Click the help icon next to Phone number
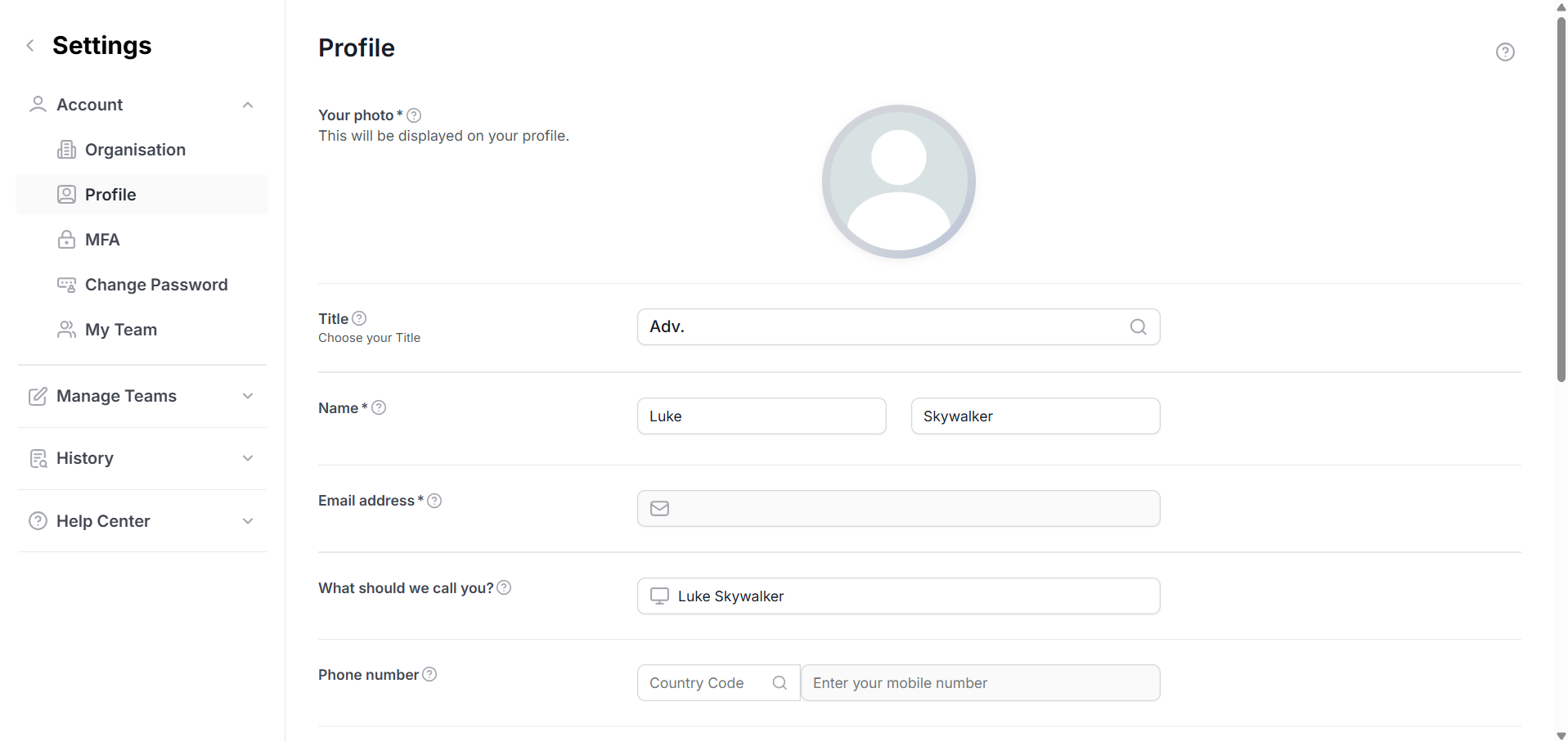Viewport: 1568px width, 742px height. [429, 674]
